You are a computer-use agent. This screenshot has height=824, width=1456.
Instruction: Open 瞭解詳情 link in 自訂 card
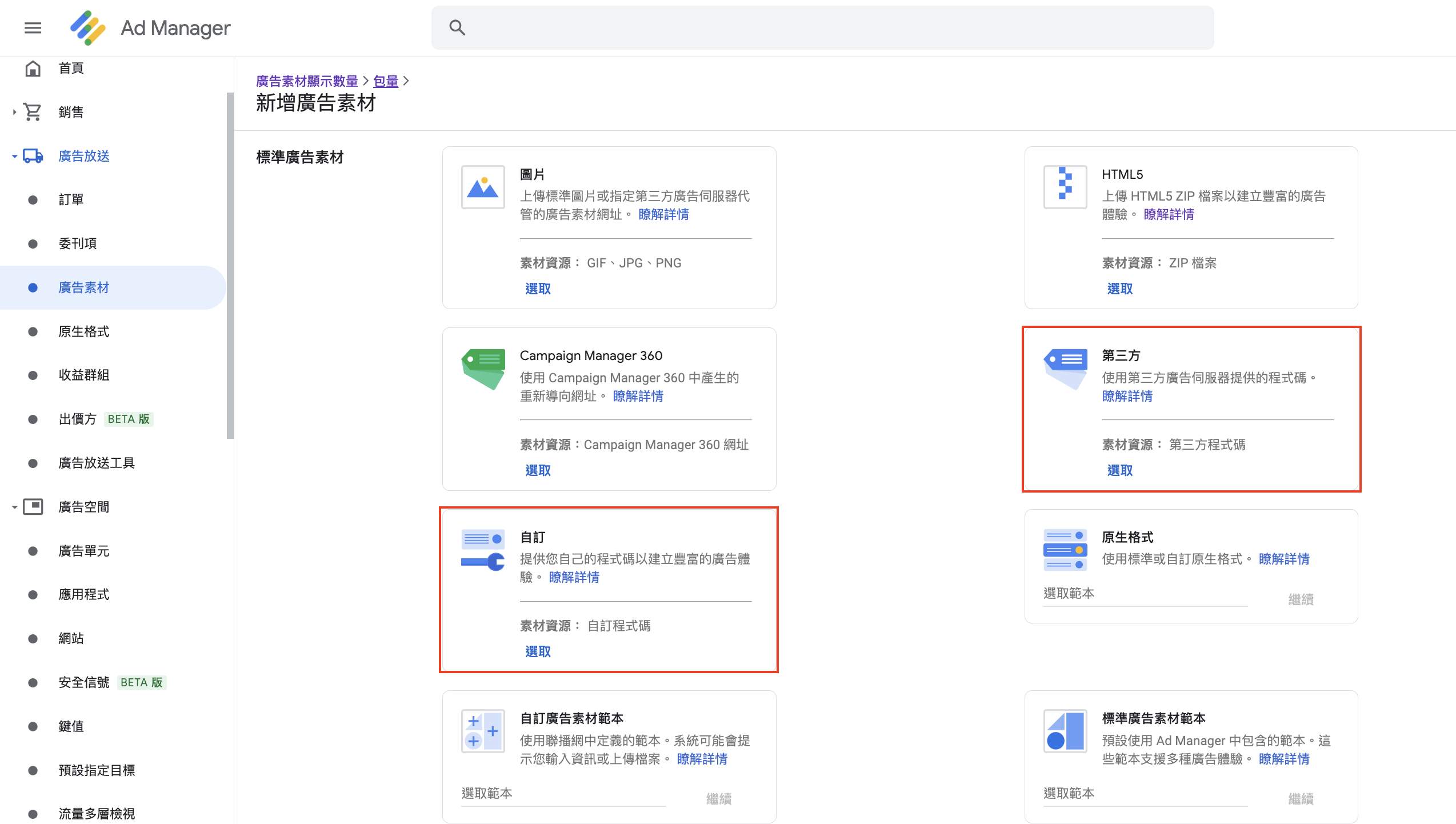coord(574,578)
